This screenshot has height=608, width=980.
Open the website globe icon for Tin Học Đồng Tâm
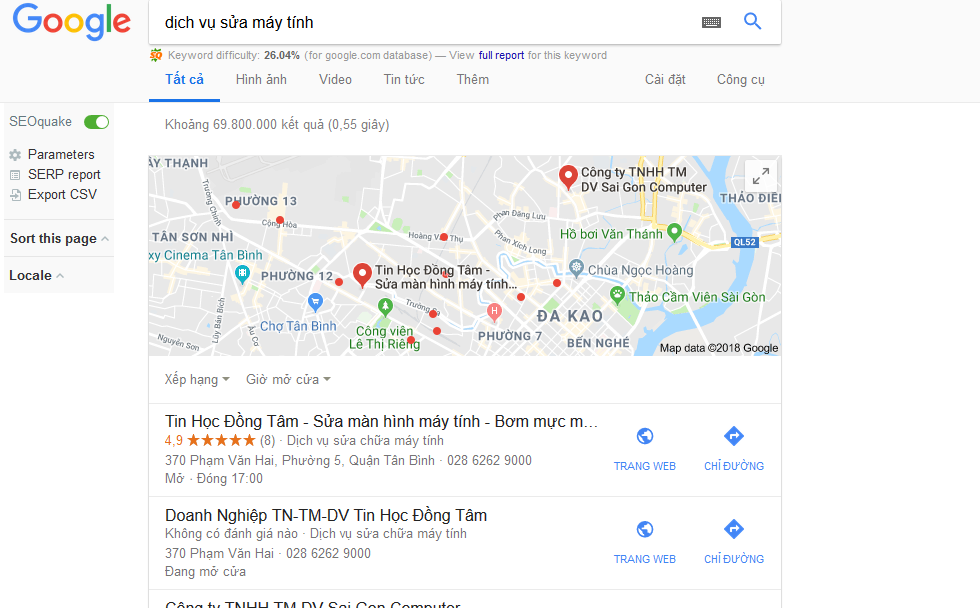tap(645, 436)
